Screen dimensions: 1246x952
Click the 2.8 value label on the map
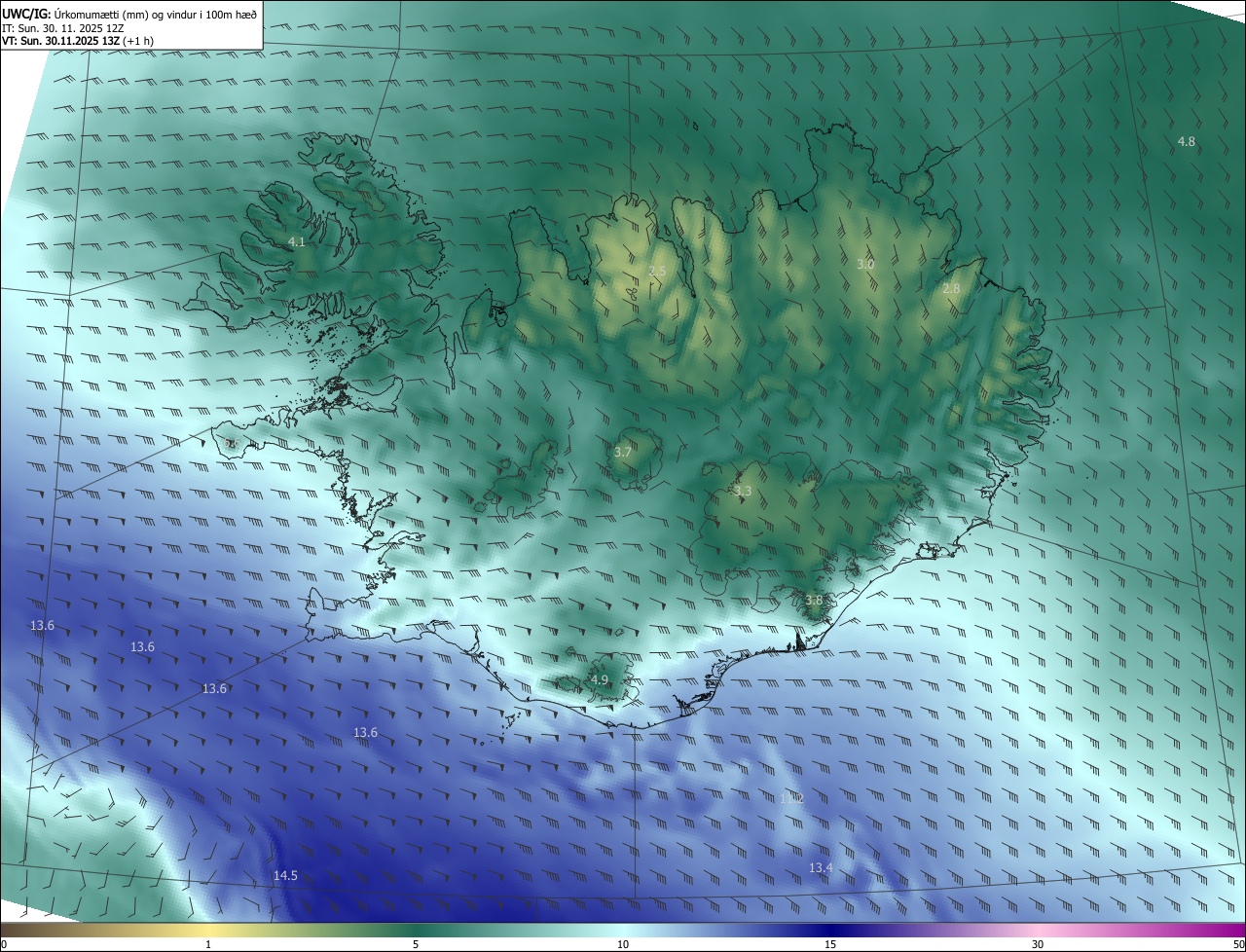tap(951, 288)
